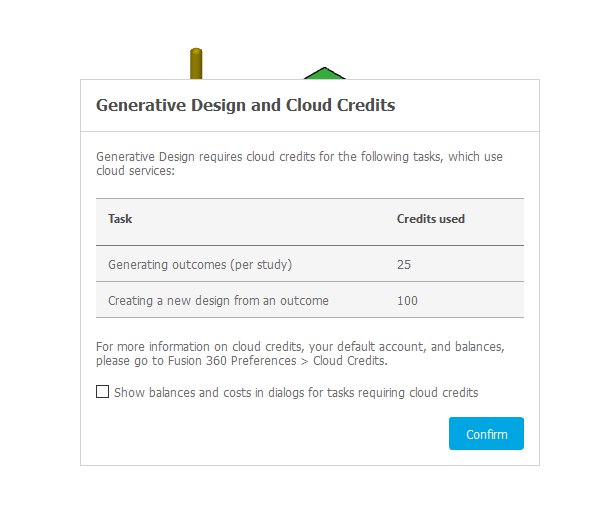This screenshot has width=612, height=507.
Task: Click the 25 credits value
Action: (x=404, y=265)
